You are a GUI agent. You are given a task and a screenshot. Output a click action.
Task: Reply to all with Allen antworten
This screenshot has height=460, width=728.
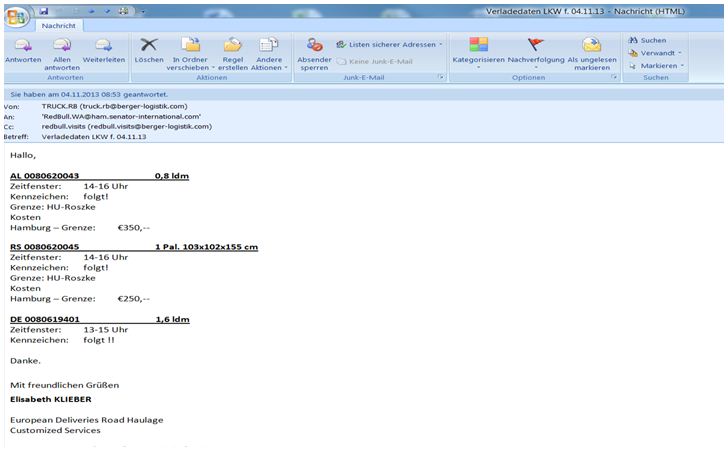[62, 55]
